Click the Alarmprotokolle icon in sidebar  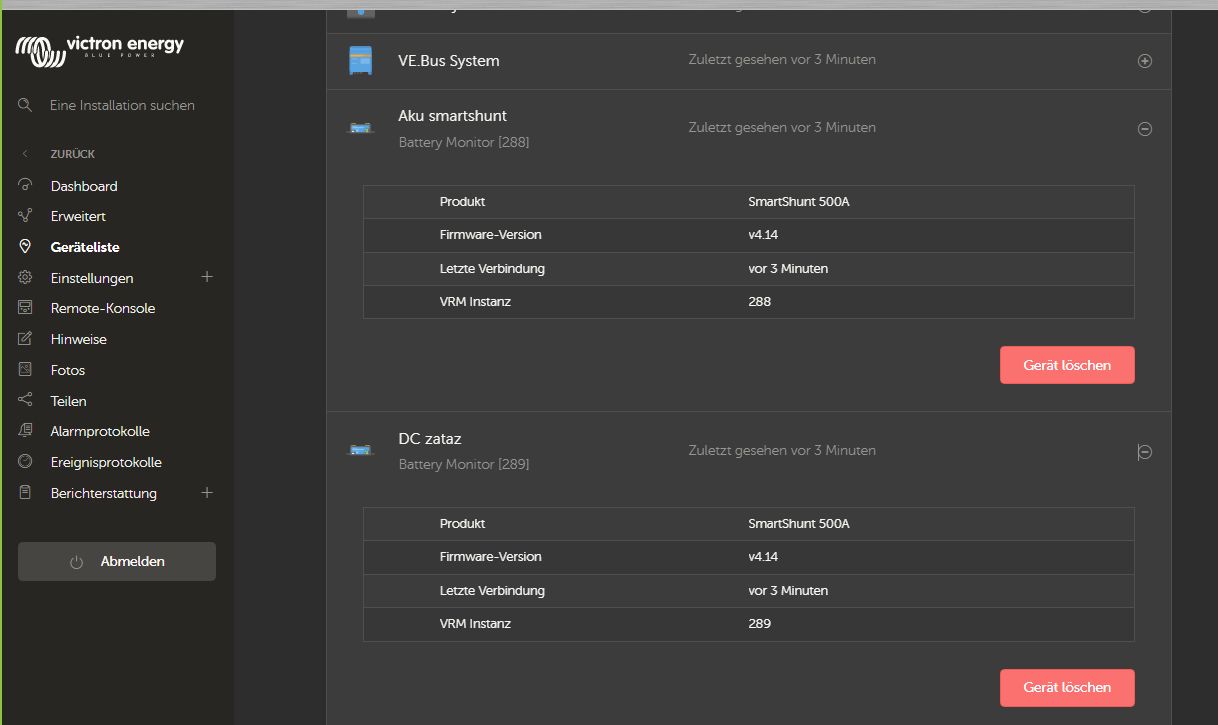(x=26, y=431)
